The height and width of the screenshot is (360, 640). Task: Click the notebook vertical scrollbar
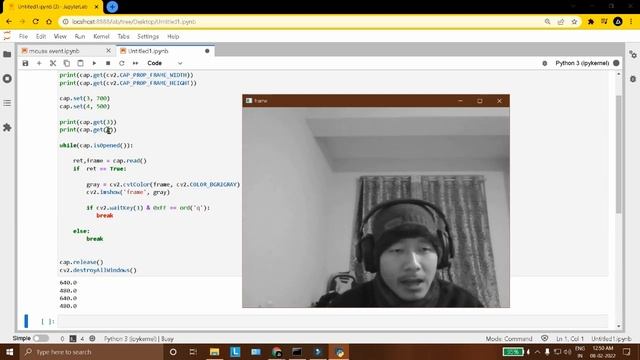[619, 154]
